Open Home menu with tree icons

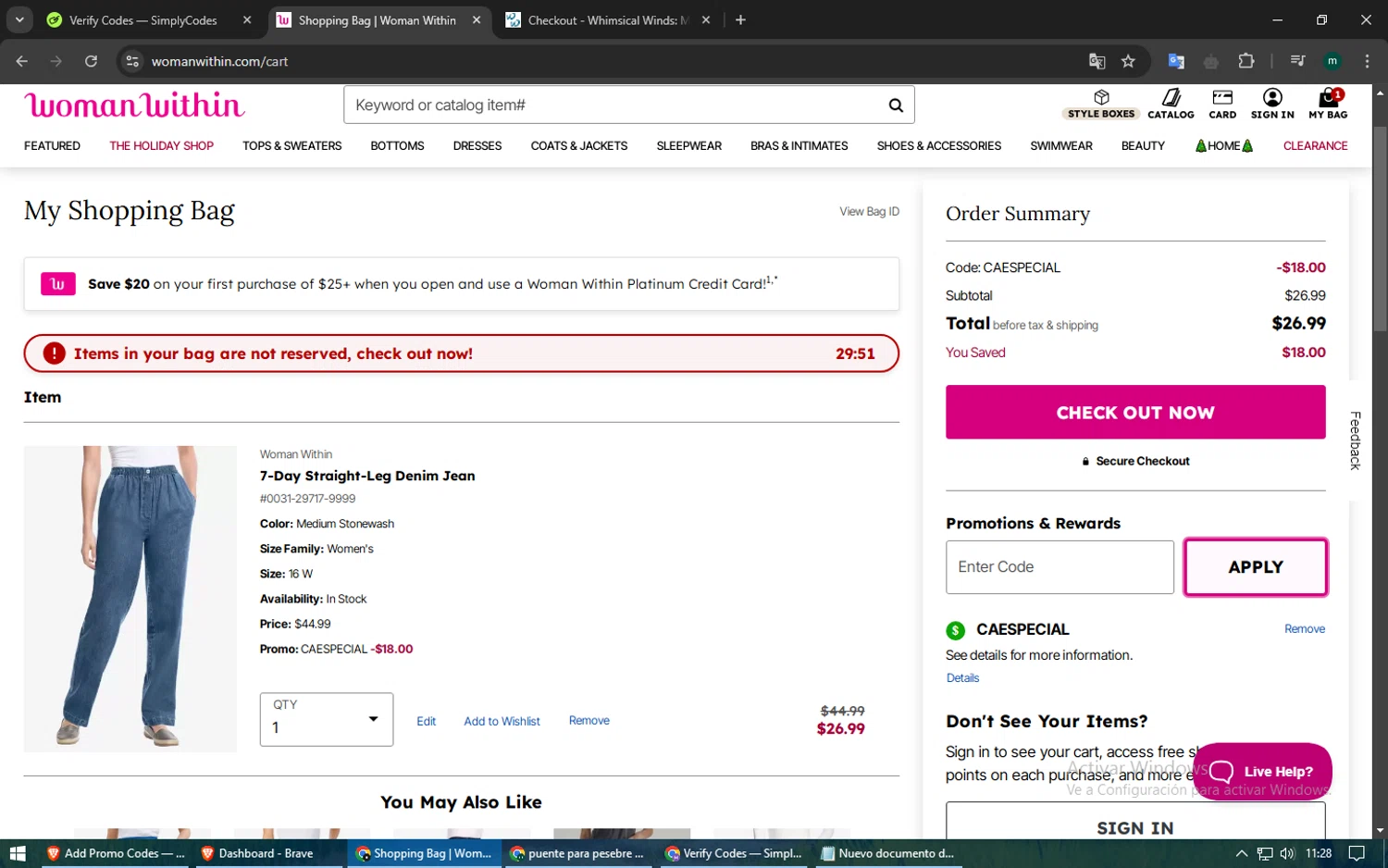1224,146
